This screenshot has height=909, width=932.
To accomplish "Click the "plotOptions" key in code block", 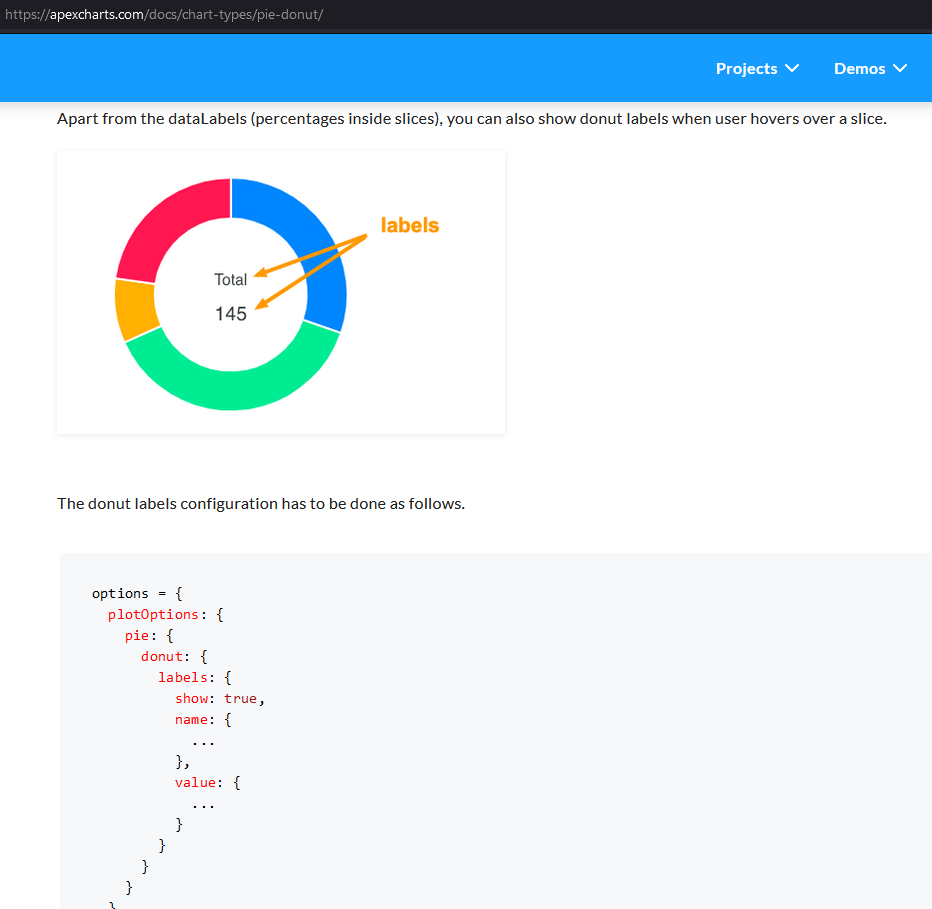I will coord(153,614).
